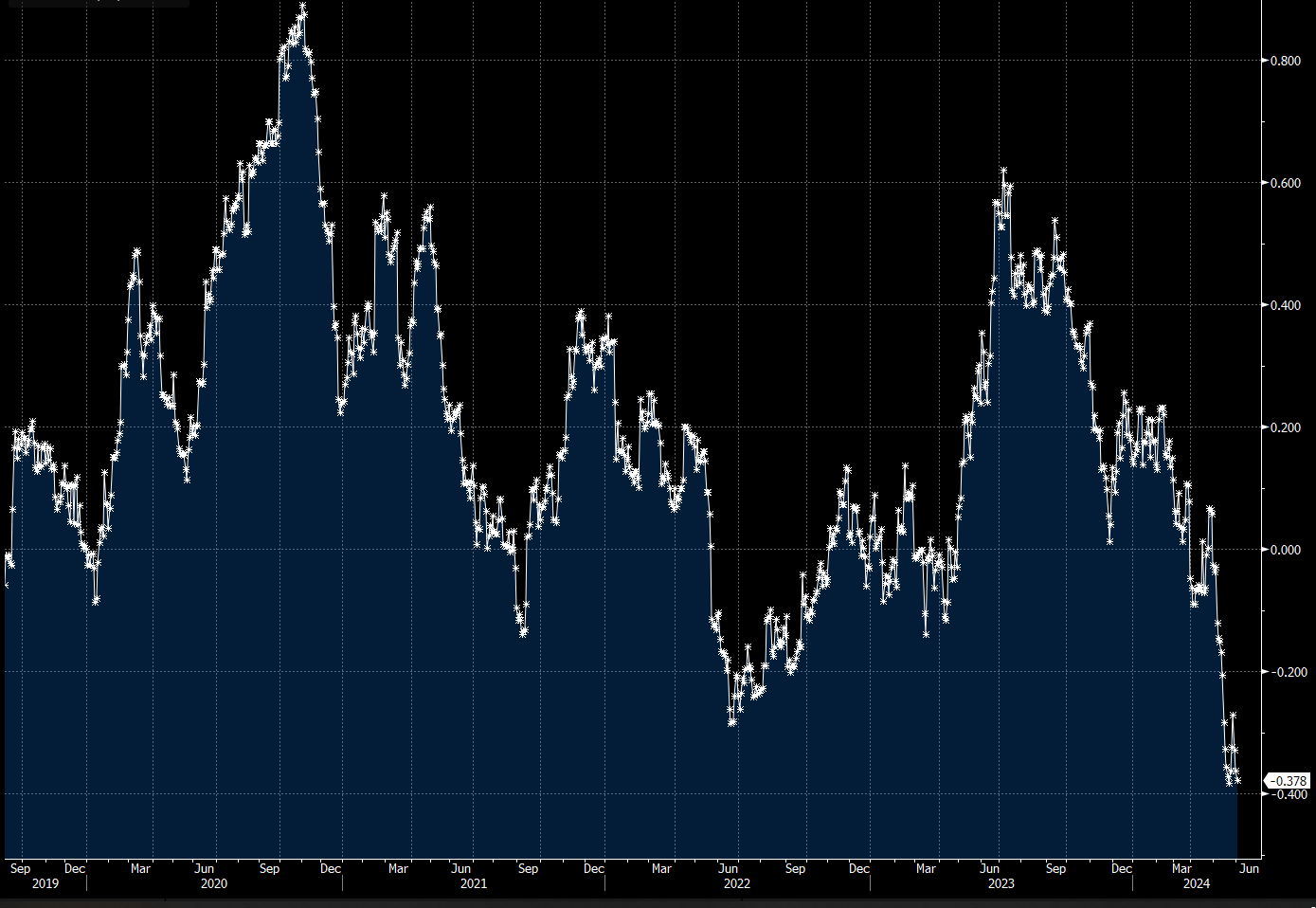Click the -0.378 last price label
Image resolution: width=1316 pixels, height=908 pixels.
point(1288,780)
